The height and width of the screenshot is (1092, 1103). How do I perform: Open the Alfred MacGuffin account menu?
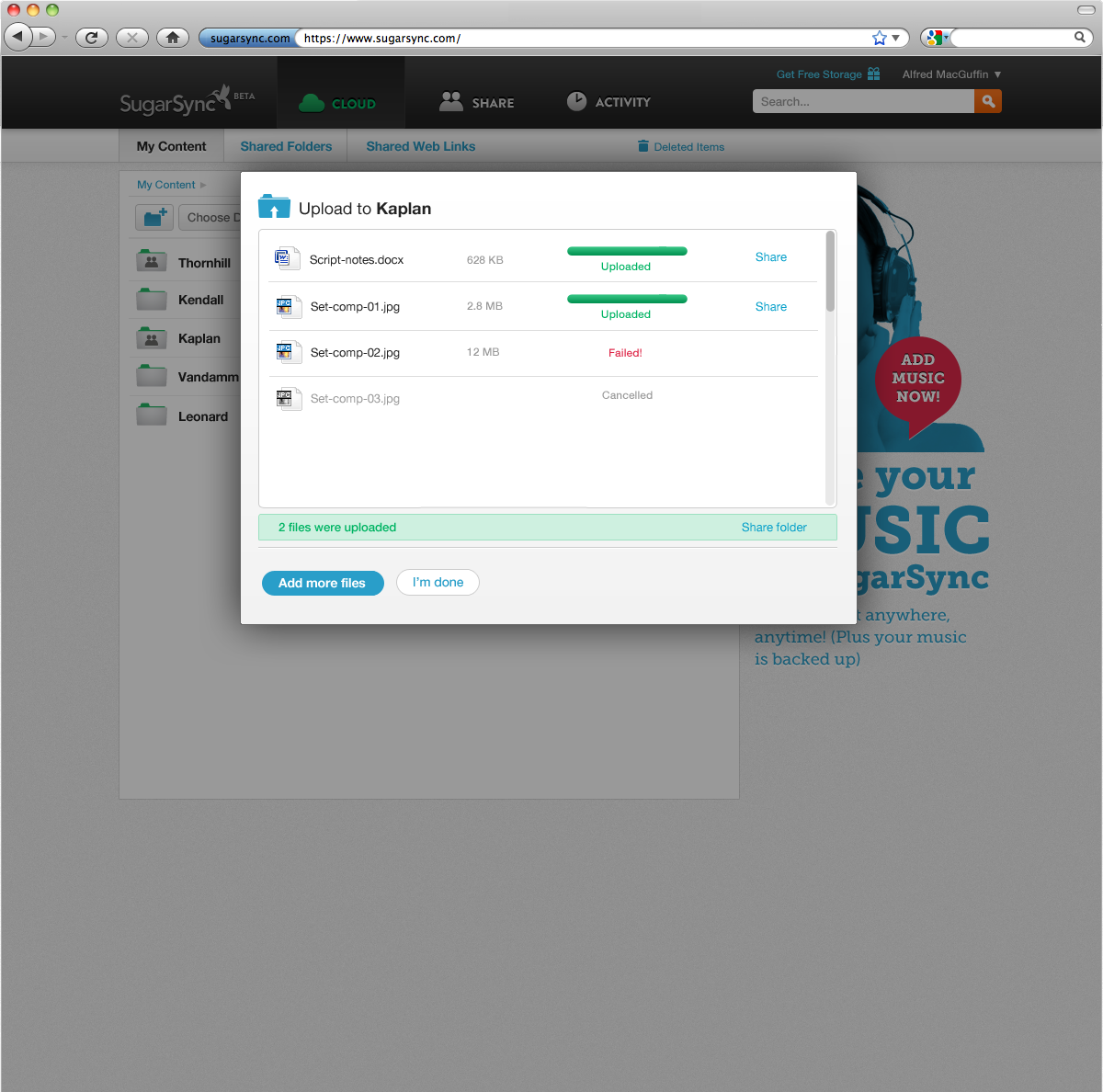[951, 74]
